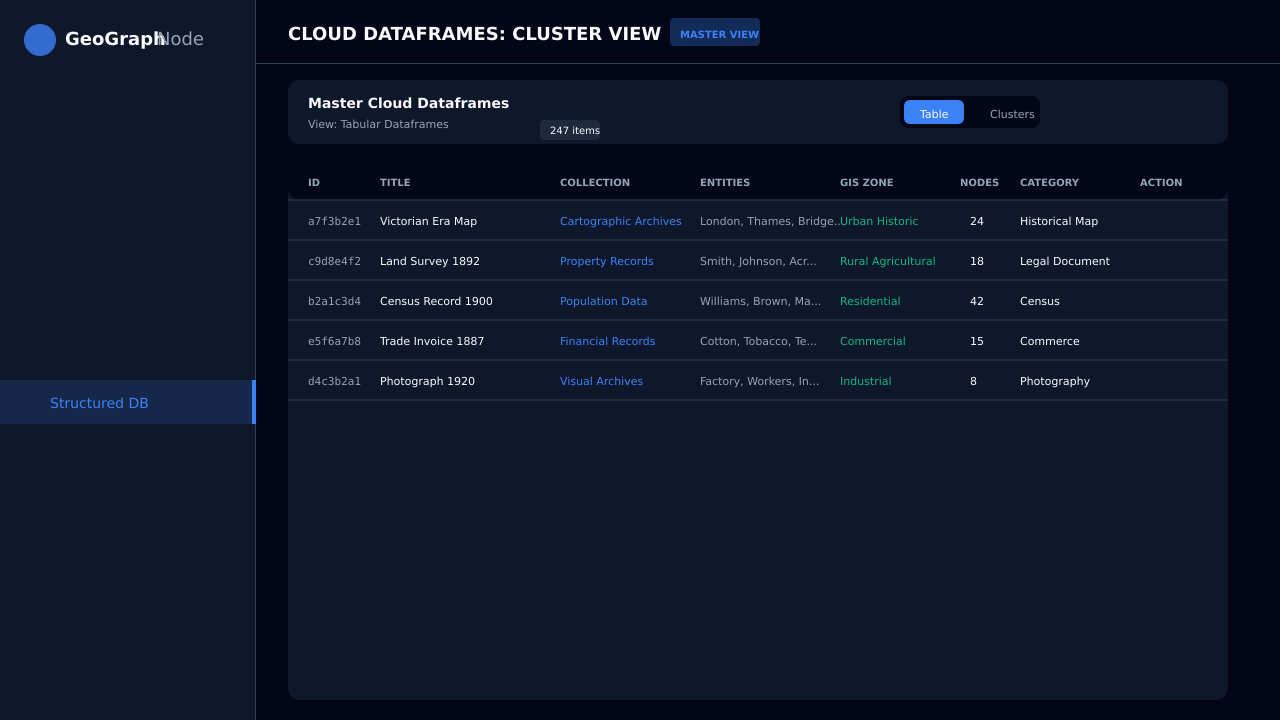
Task: Open the Visual Archives collection link
Action: point(601,381)
